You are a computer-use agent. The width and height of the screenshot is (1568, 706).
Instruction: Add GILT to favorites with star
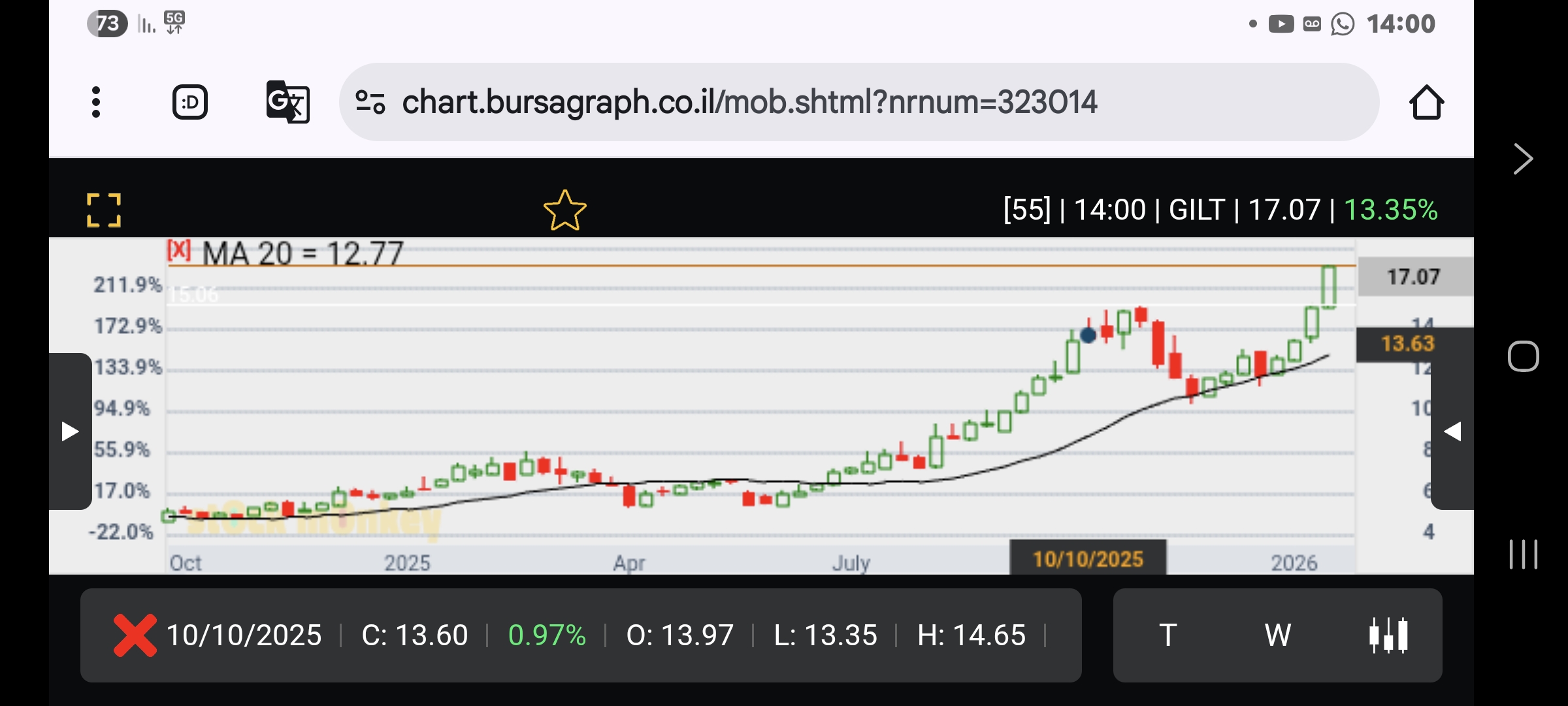pyautogui.click(x=564, y=210)
